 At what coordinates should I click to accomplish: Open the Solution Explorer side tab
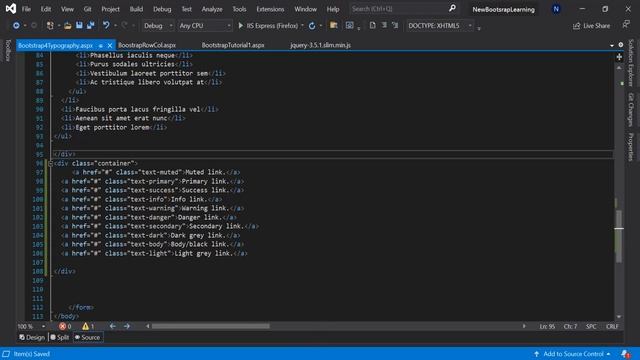point(631,63)
